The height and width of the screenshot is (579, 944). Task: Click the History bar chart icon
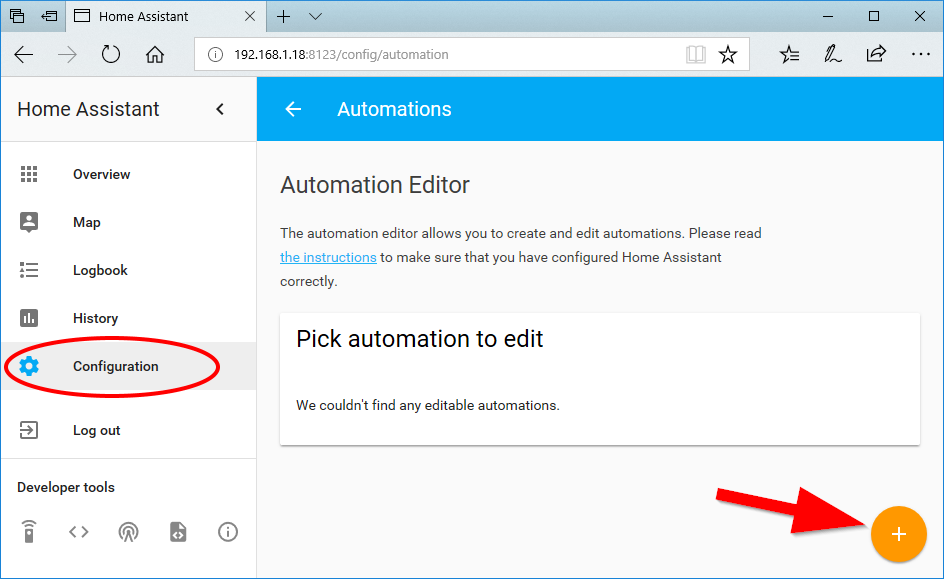(29, 318)
